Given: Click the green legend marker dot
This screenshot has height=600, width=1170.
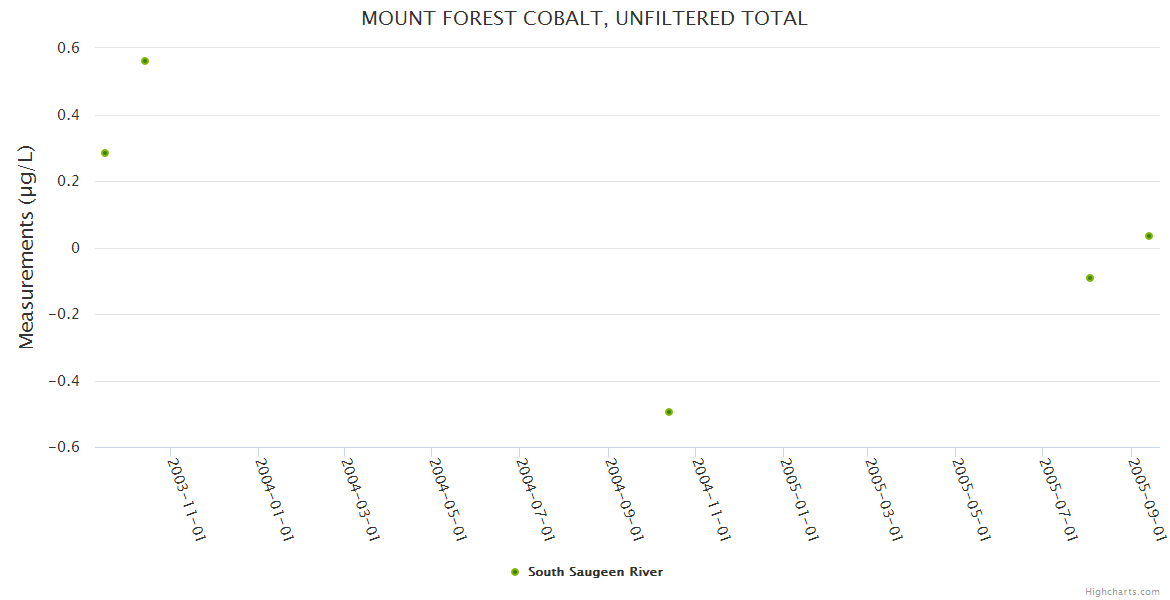Looking at the screenshot, I should coord(515,572).
